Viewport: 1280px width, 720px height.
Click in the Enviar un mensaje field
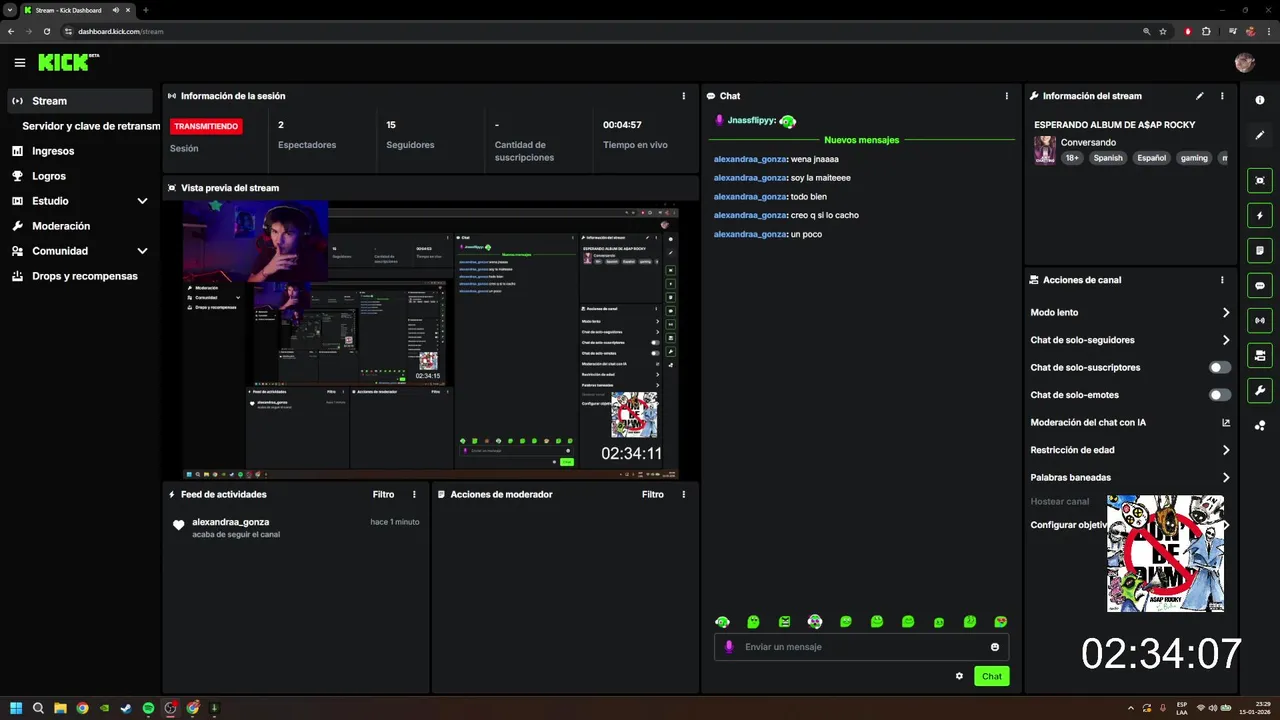860,647
